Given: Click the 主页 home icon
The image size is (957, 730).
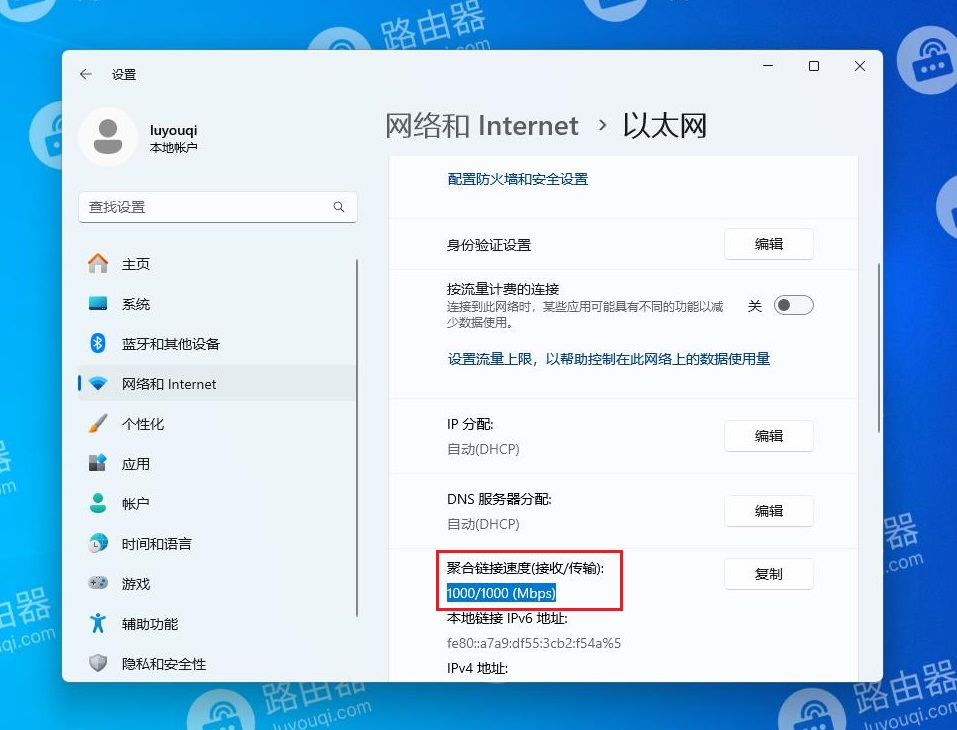Looking at the screenshot, I should pos(98,264).
